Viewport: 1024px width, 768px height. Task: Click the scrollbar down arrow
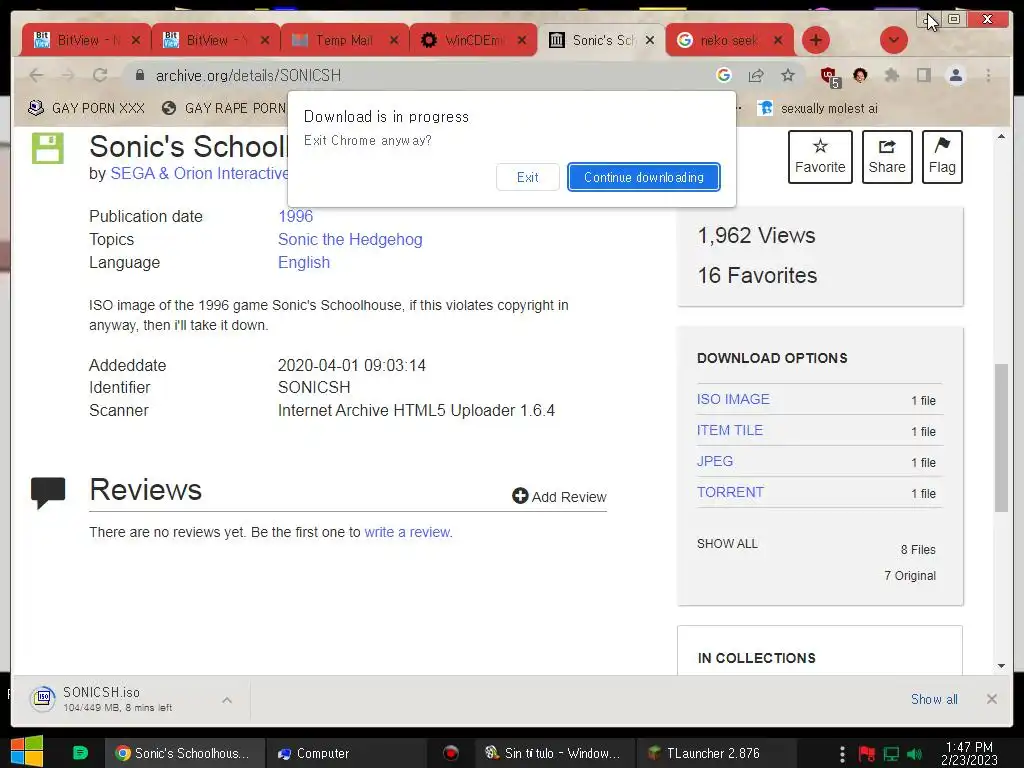click(1001, 666)
